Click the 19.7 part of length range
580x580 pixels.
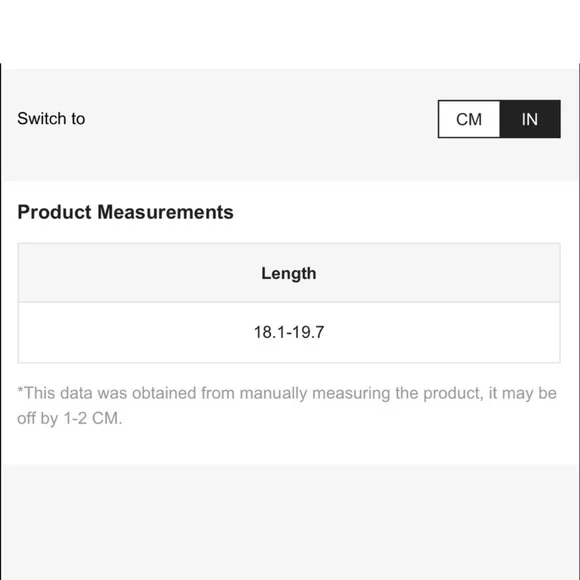tap(308, 332)
